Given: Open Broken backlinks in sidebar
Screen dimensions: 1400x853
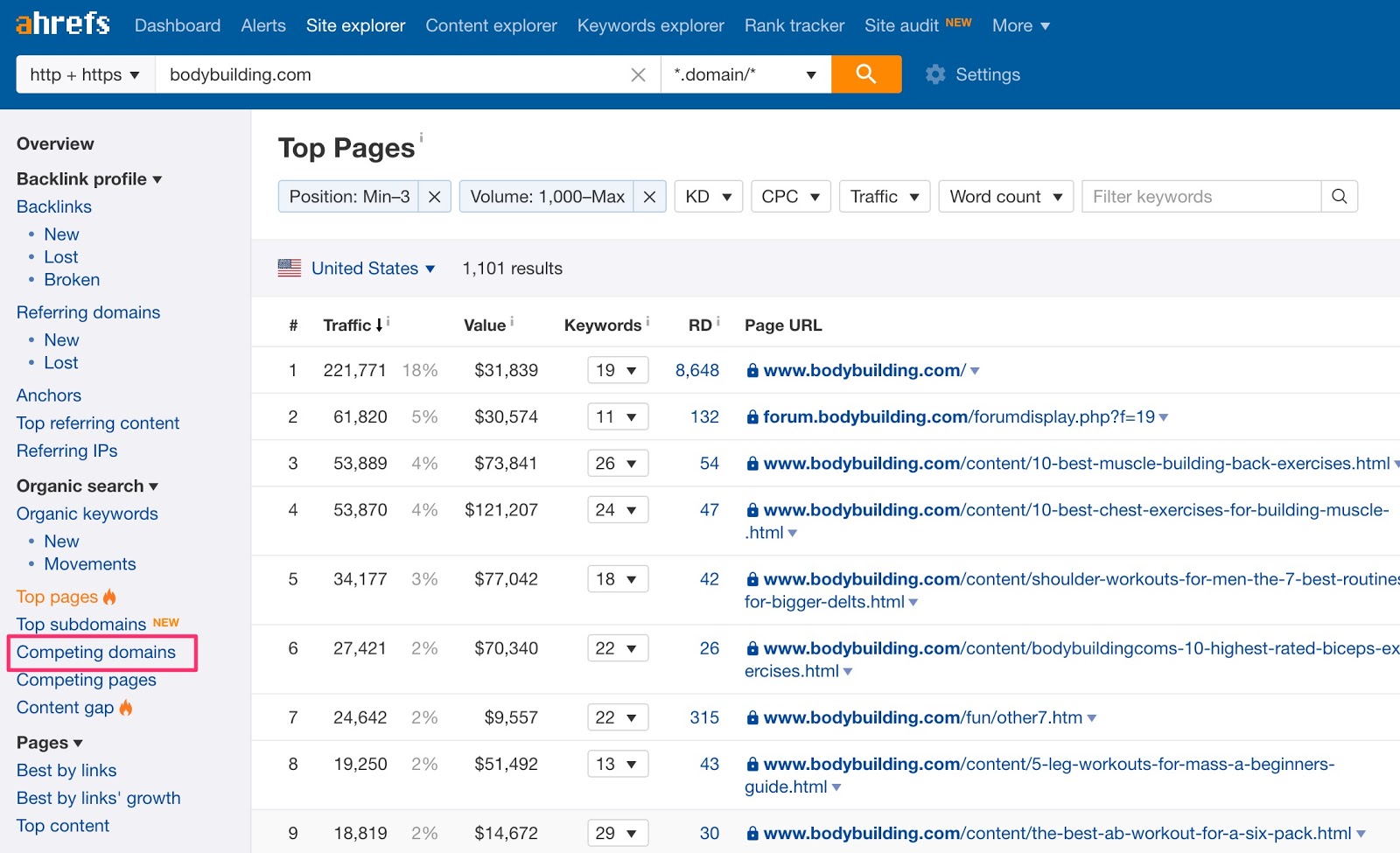Looking at the screenshot, I should point(72,280).
